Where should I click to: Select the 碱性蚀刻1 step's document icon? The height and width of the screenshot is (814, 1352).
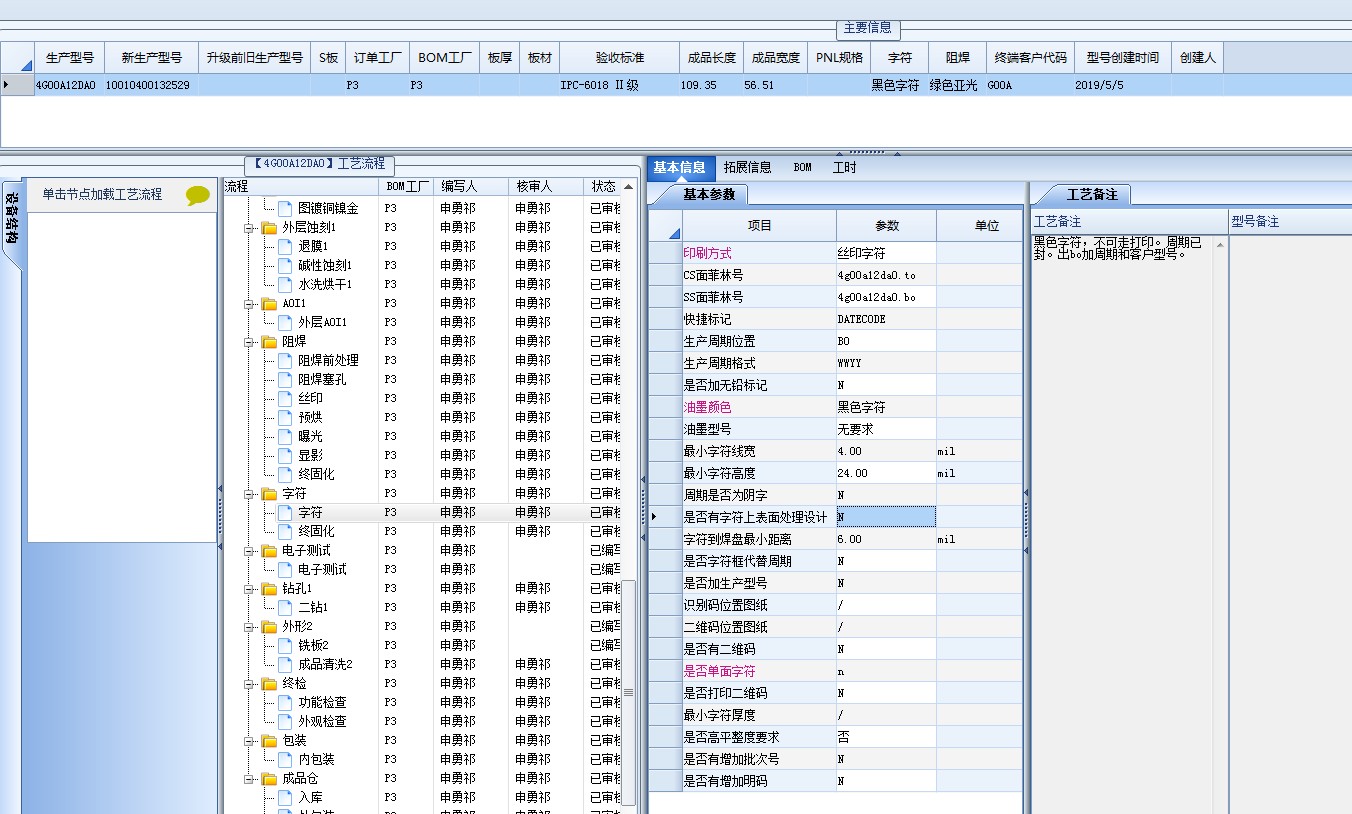pos(285,265)
